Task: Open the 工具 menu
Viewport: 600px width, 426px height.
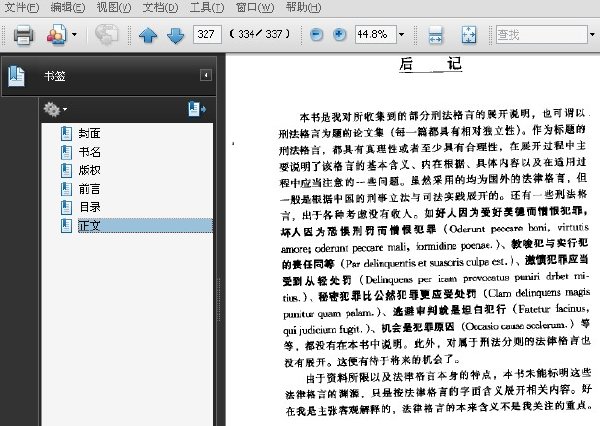Action: click(207, 7)
